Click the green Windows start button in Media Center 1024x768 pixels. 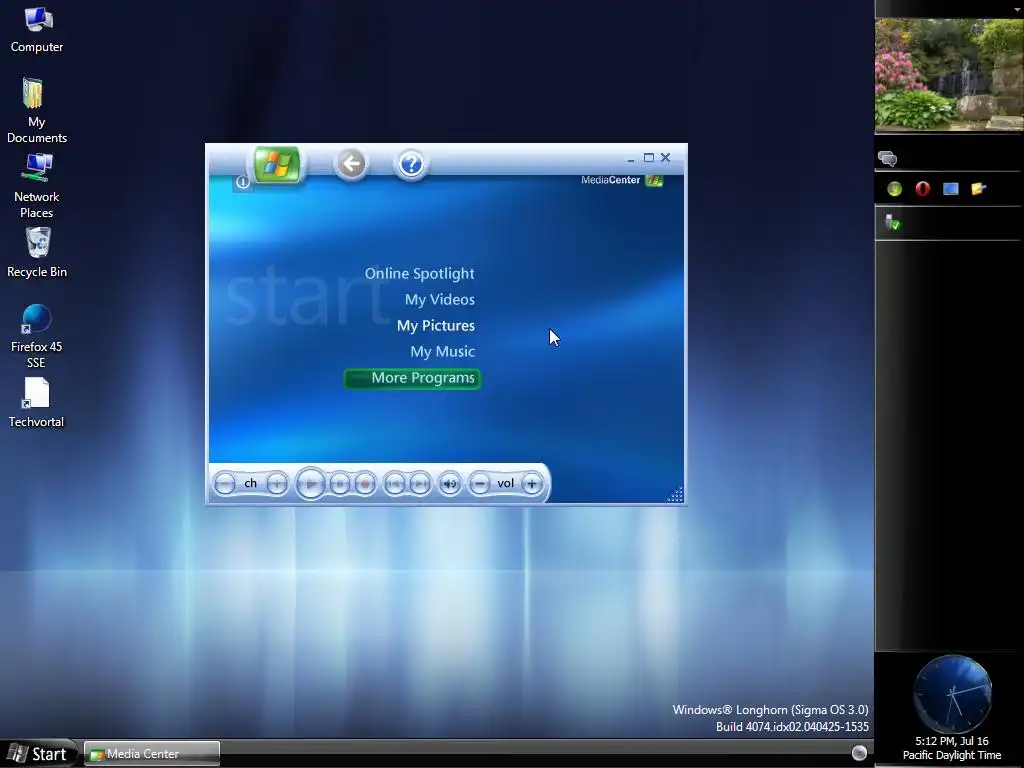coord(276,165)
